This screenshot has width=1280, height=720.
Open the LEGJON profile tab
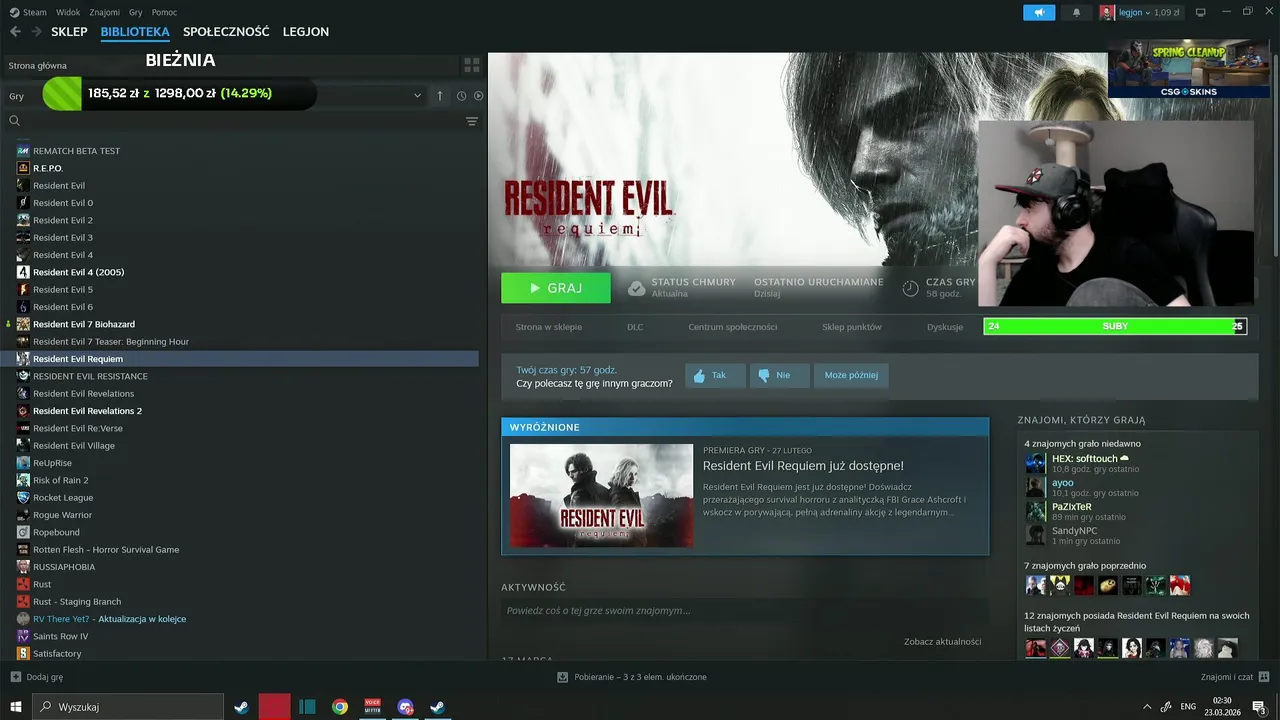306,32
